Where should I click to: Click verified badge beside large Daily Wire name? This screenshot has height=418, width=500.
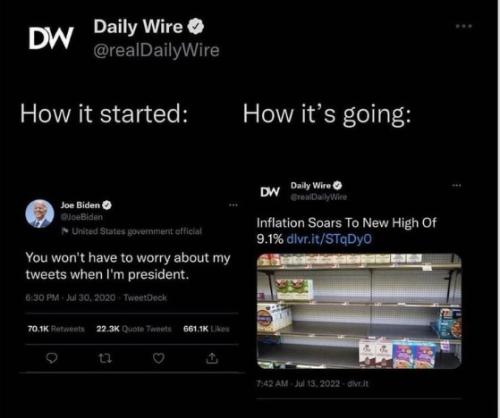pos(196,27)
